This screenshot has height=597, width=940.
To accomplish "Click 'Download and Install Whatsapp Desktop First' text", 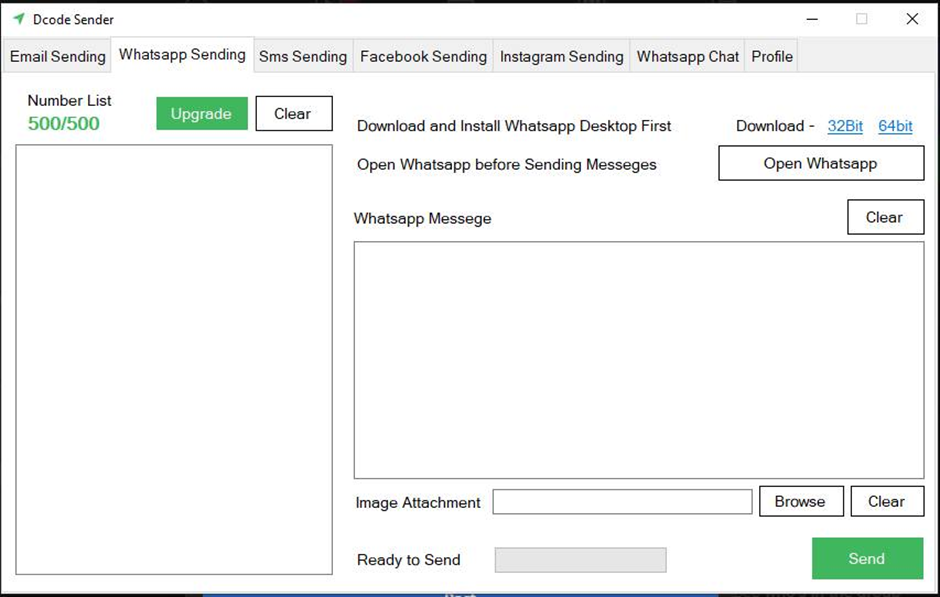I will click(x=514, y=126).
